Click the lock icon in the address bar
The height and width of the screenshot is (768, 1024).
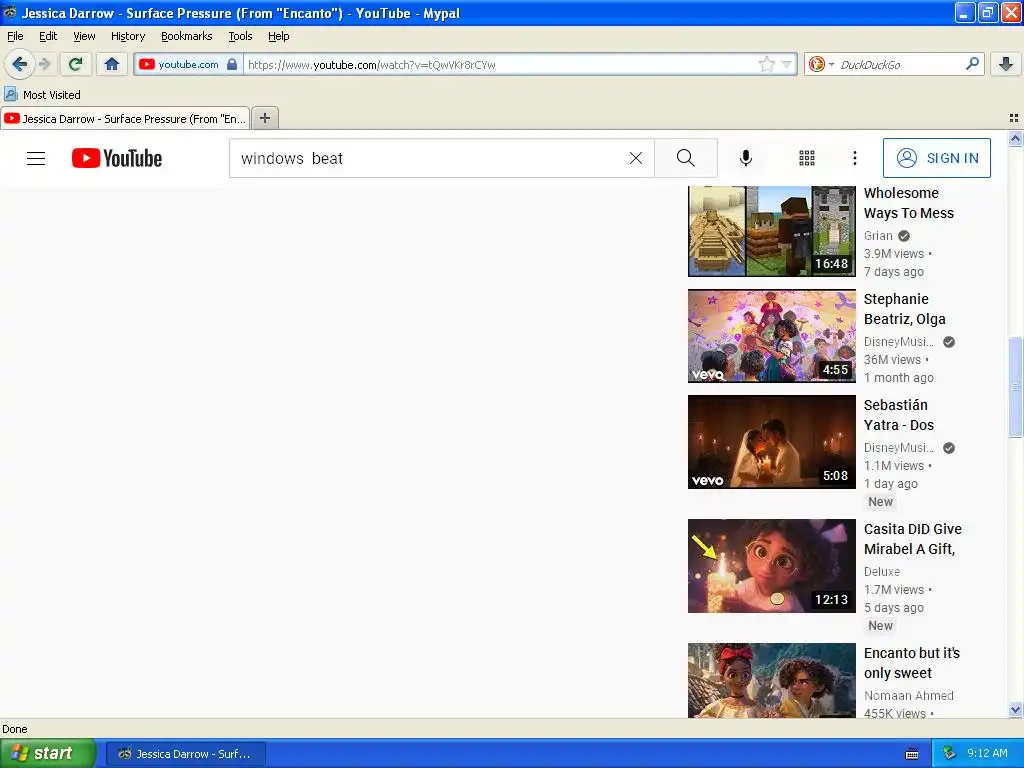[232, 64]
